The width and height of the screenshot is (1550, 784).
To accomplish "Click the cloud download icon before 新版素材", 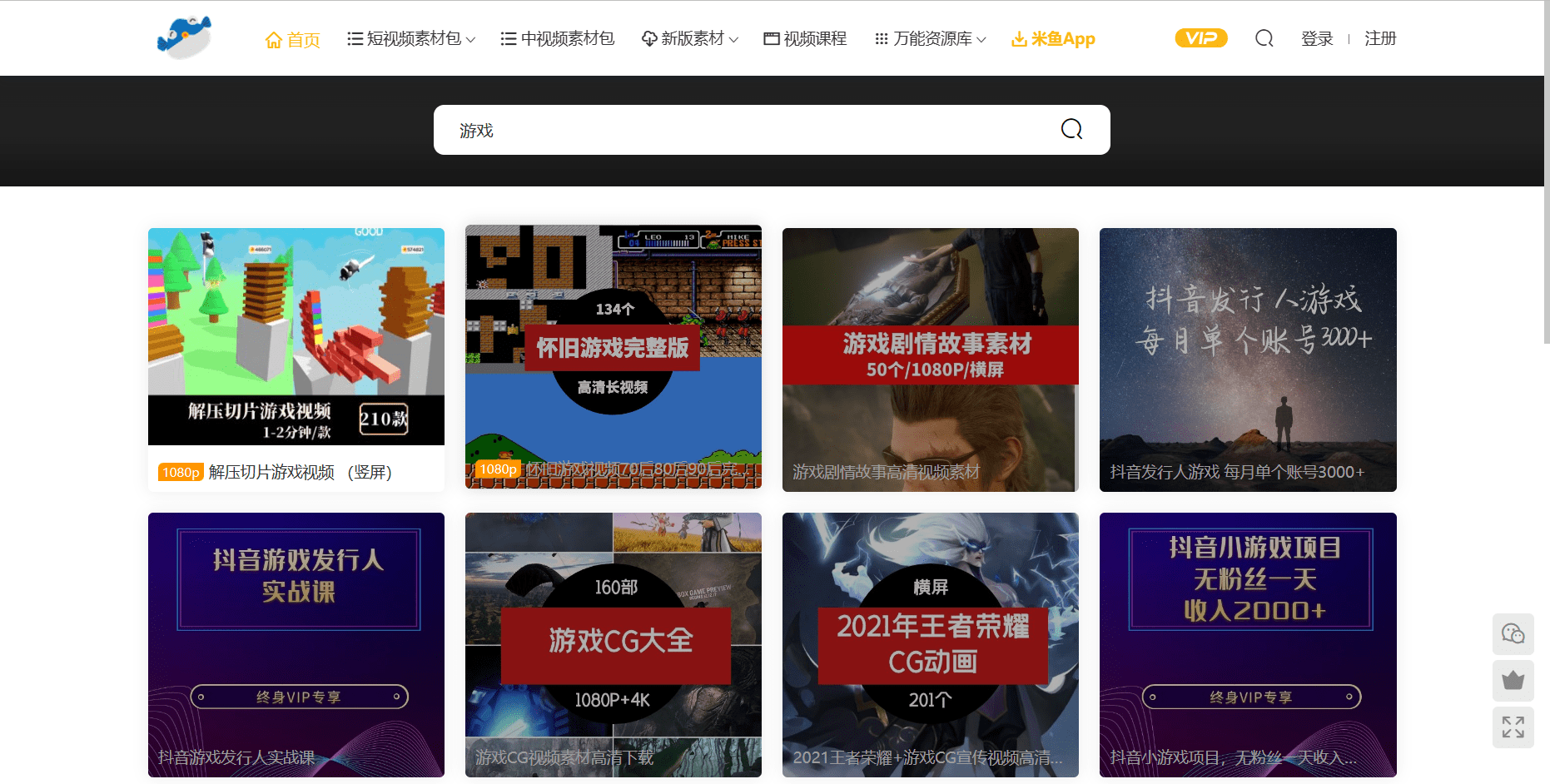I will click(x=649, y=38).
